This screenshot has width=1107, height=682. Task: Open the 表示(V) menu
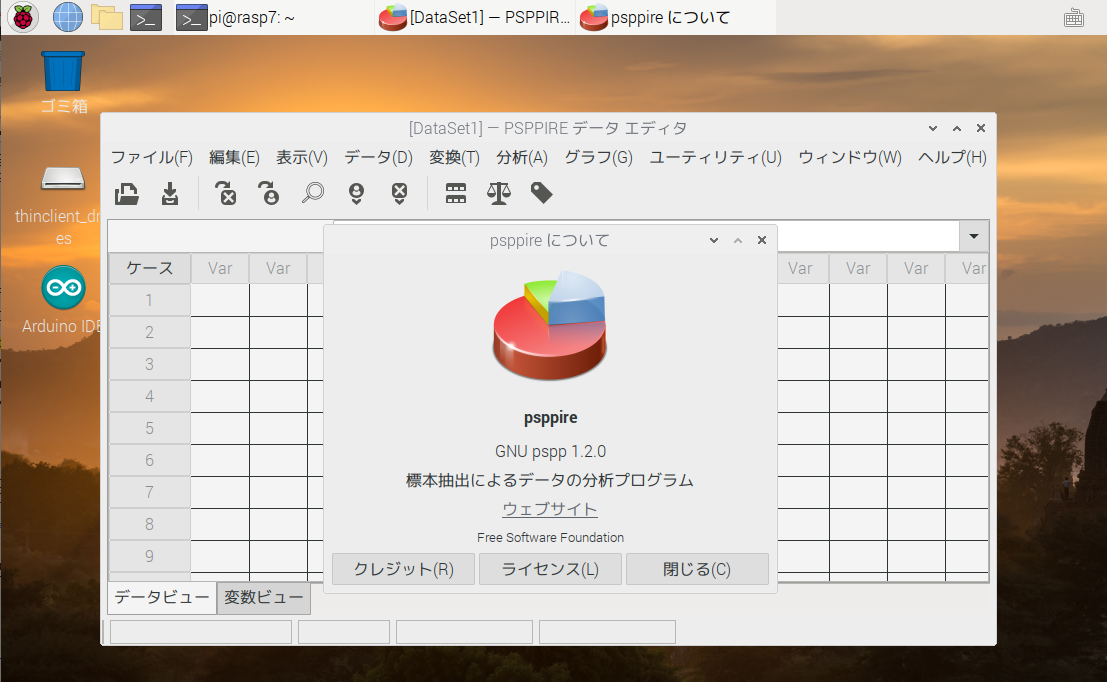tap(301, 157)
